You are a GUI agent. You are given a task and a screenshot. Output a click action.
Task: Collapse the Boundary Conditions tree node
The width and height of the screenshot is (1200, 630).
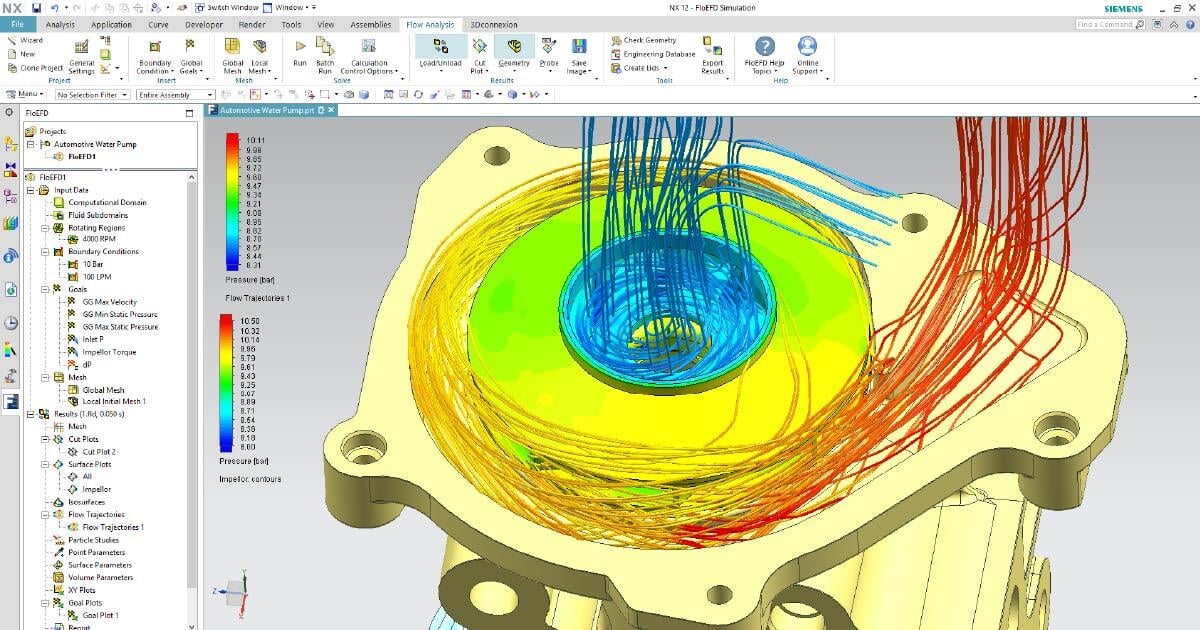point(45,252)
